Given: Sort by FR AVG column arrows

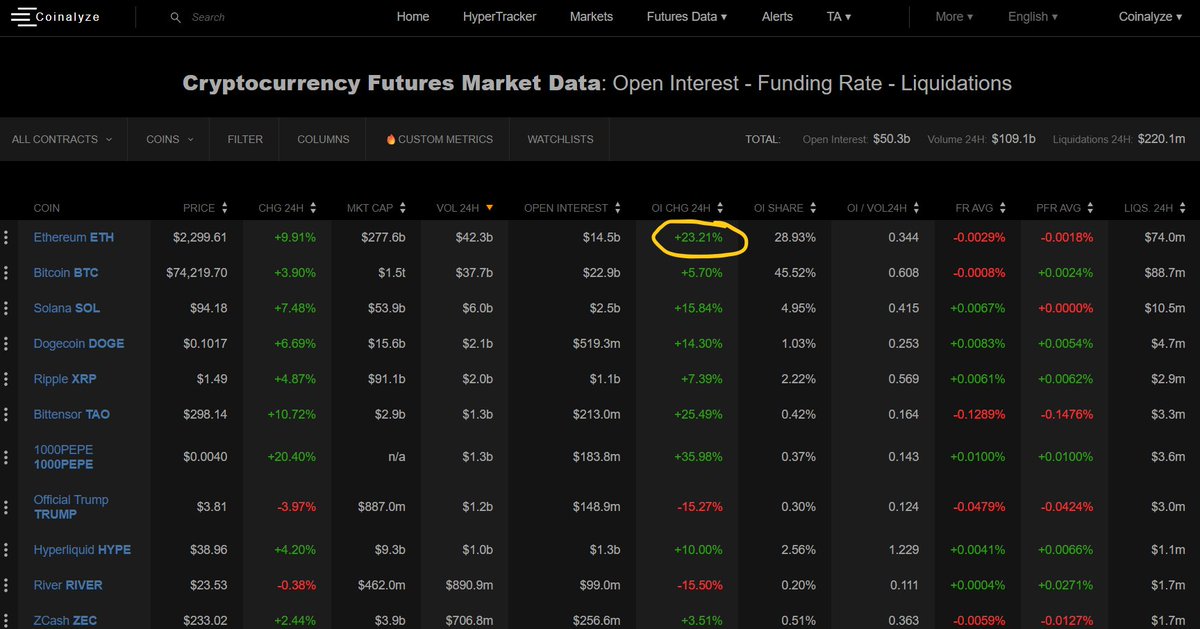Looking at the screenshot, I should tap(1004, 208).
